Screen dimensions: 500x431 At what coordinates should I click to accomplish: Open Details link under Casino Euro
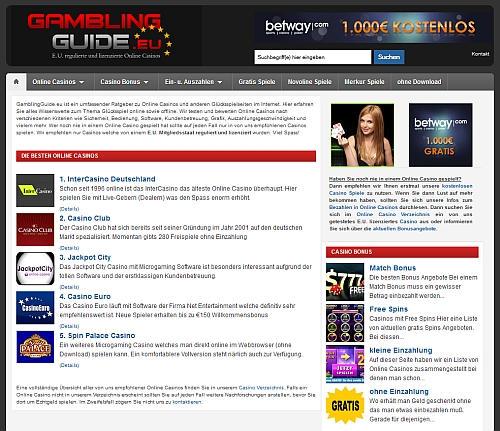coord(69,326)
